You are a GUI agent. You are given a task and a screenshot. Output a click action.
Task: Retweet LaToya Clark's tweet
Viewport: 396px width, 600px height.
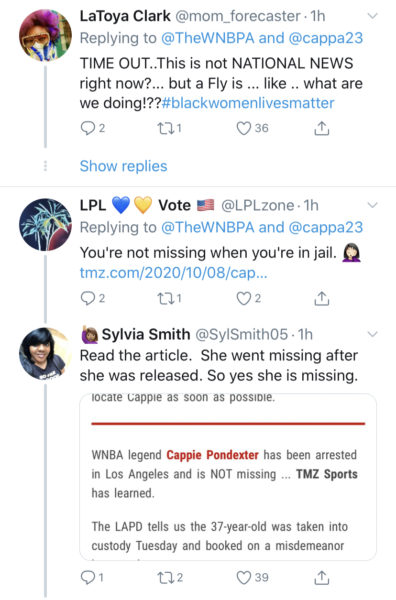point(166,128)
